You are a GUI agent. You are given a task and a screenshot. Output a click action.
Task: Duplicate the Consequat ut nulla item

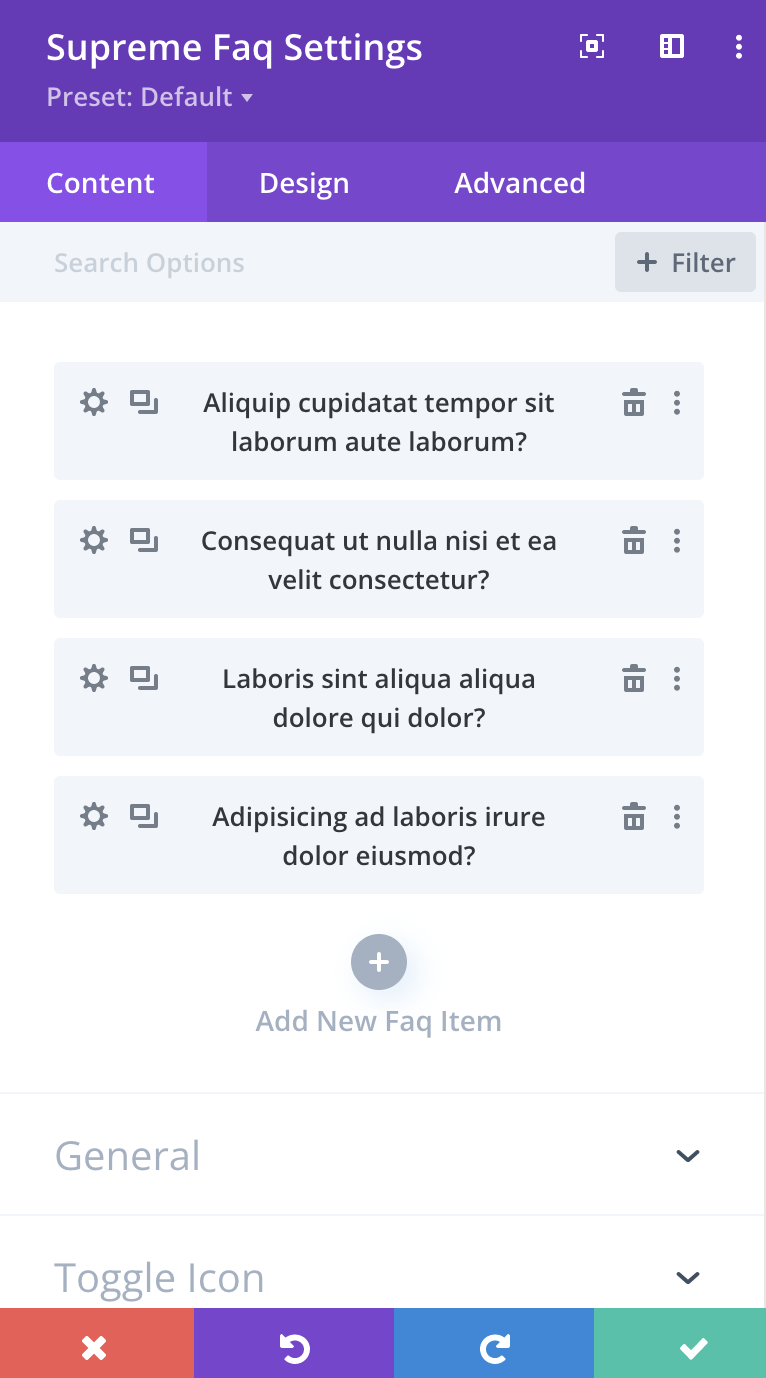point(144,541)
